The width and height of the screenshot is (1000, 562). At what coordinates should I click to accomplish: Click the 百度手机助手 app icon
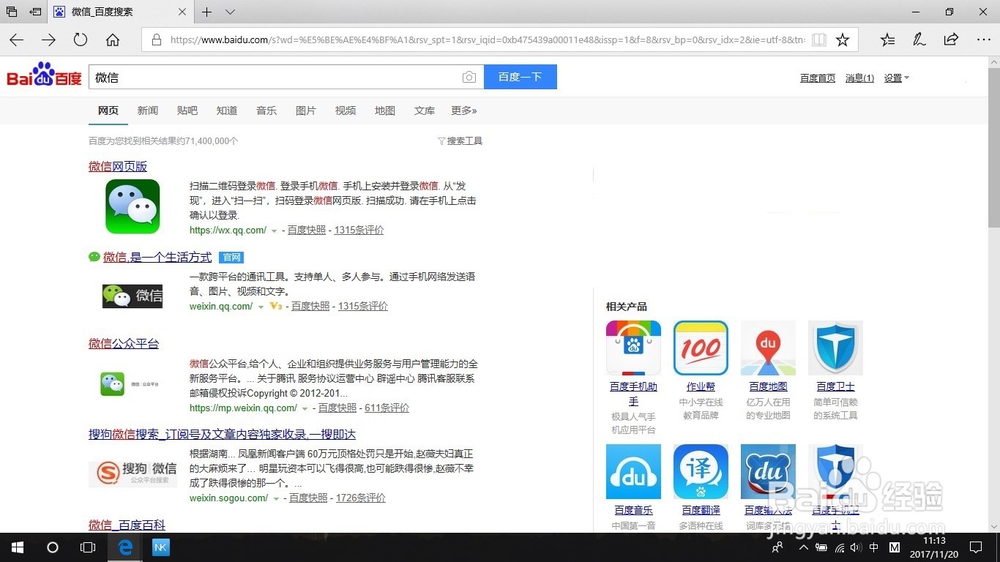(x=633, y=348)
